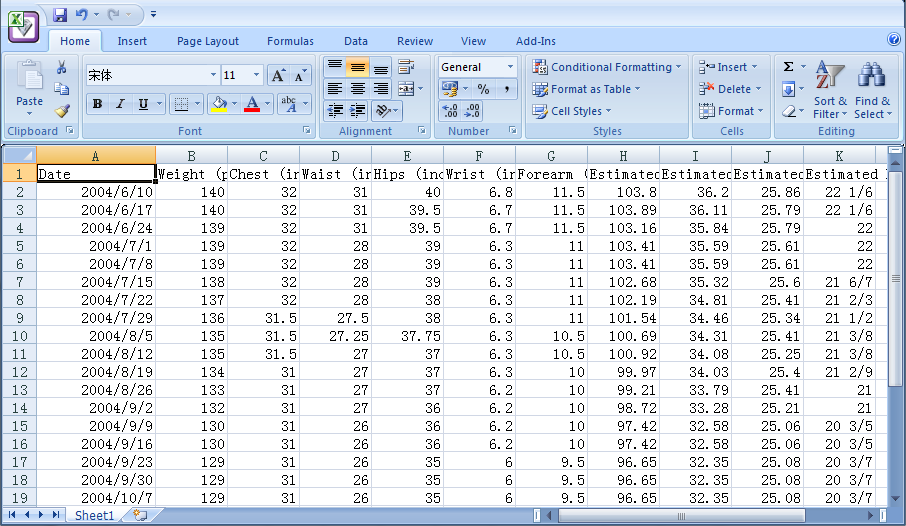The width and height of the screenshot is (906, 526).
Task: Activate the Format Painter brush
Action: pos(62,110)
